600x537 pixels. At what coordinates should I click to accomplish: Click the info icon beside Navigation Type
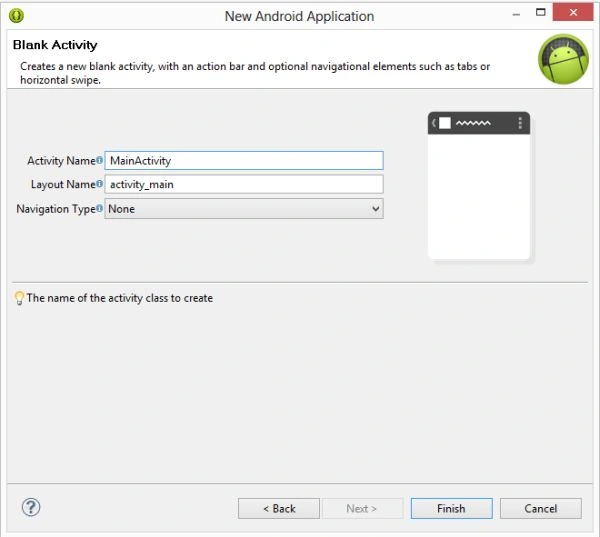coord(99,208)
